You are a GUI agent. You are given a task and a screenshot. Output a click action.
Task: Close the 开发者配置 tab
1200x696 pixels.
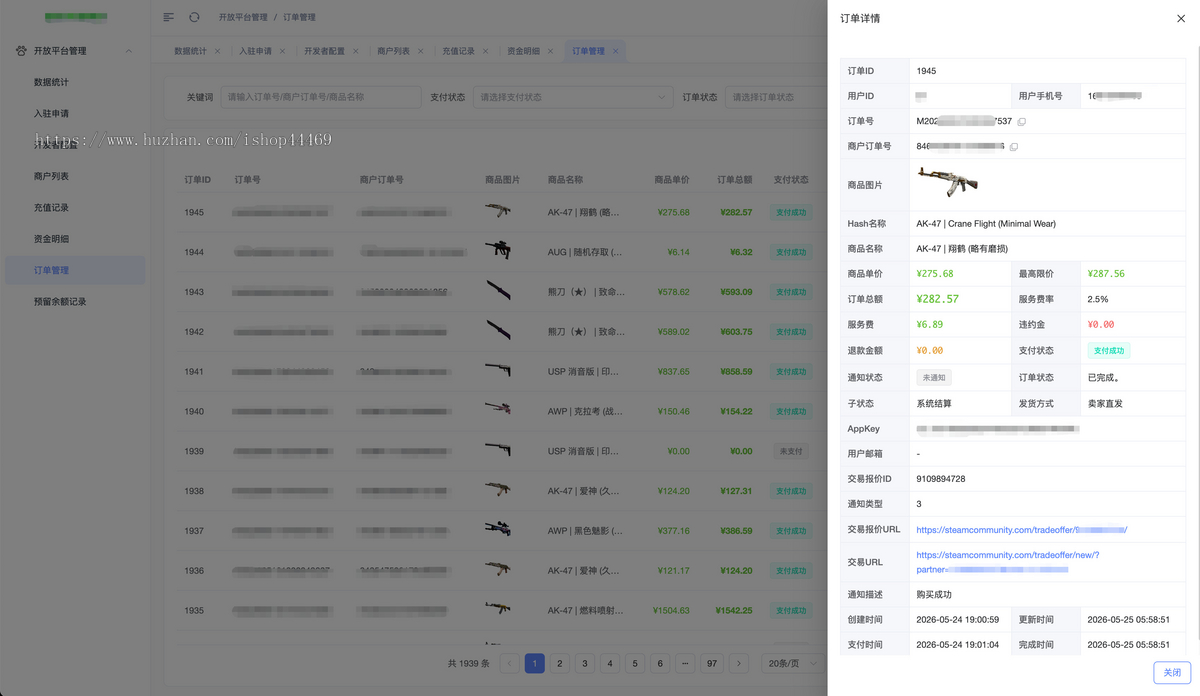point(356,51)
